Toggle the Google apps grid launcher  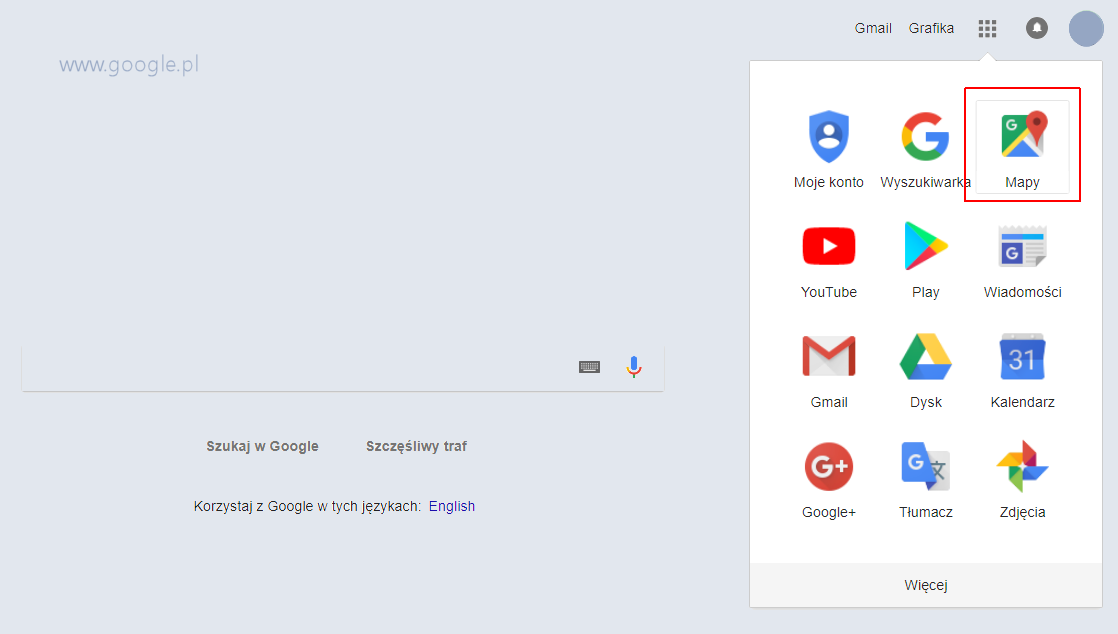(988, 29)
